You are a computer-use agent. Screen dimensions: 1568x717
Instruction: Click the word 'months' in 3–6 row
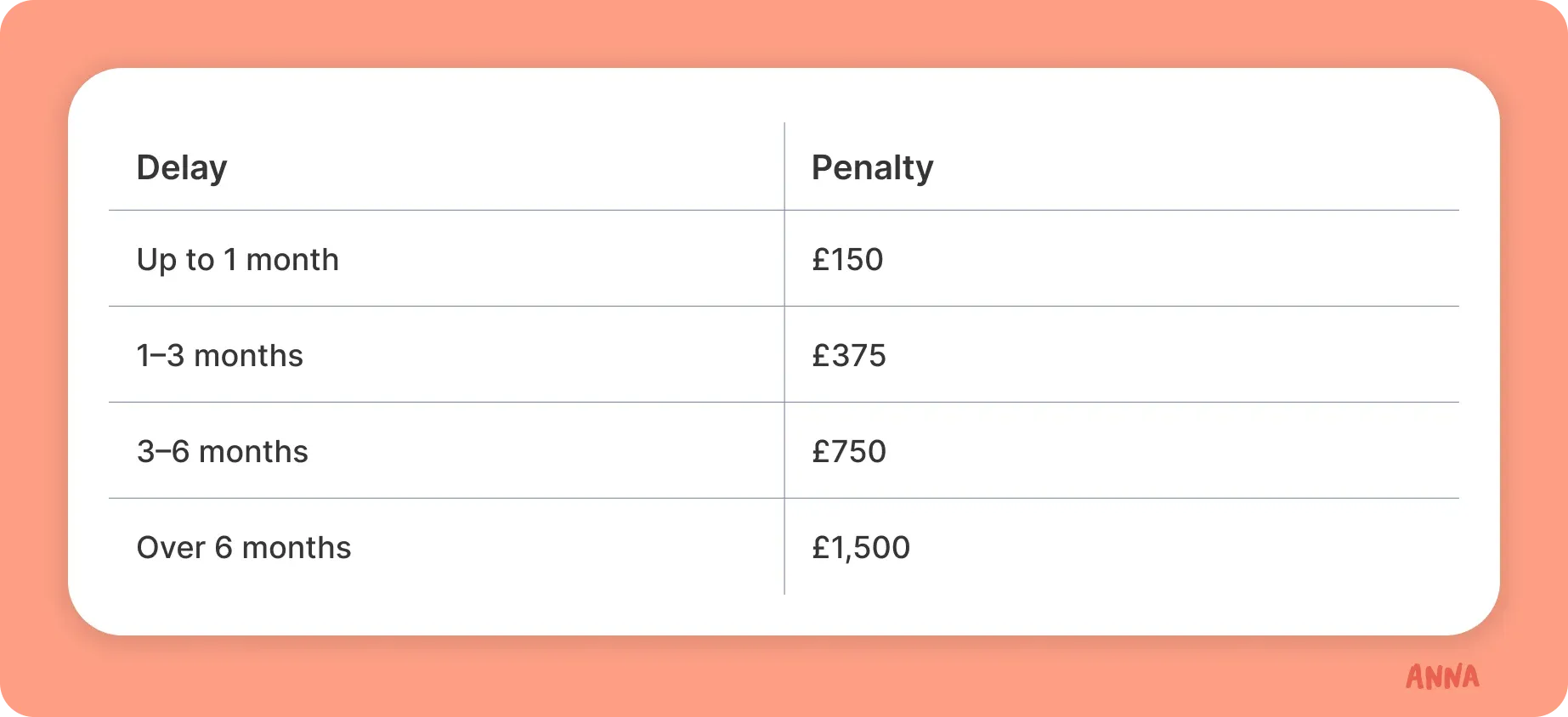253,451
